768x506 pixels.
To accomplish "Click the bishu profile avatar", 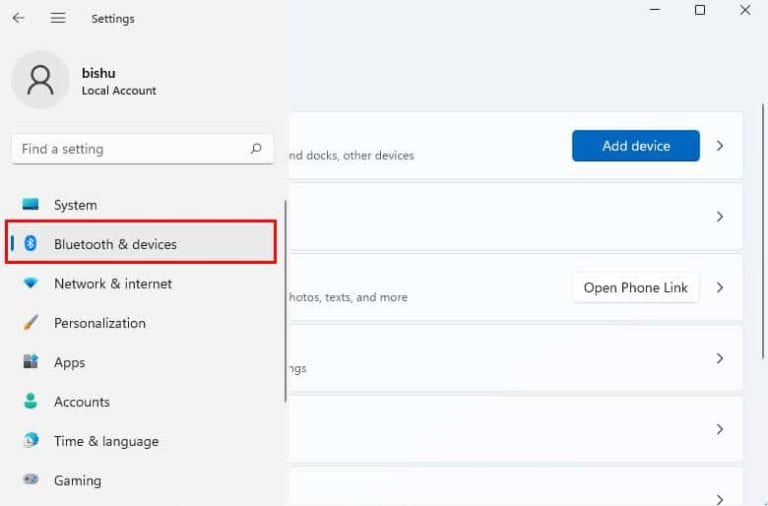I will [40, 80].
